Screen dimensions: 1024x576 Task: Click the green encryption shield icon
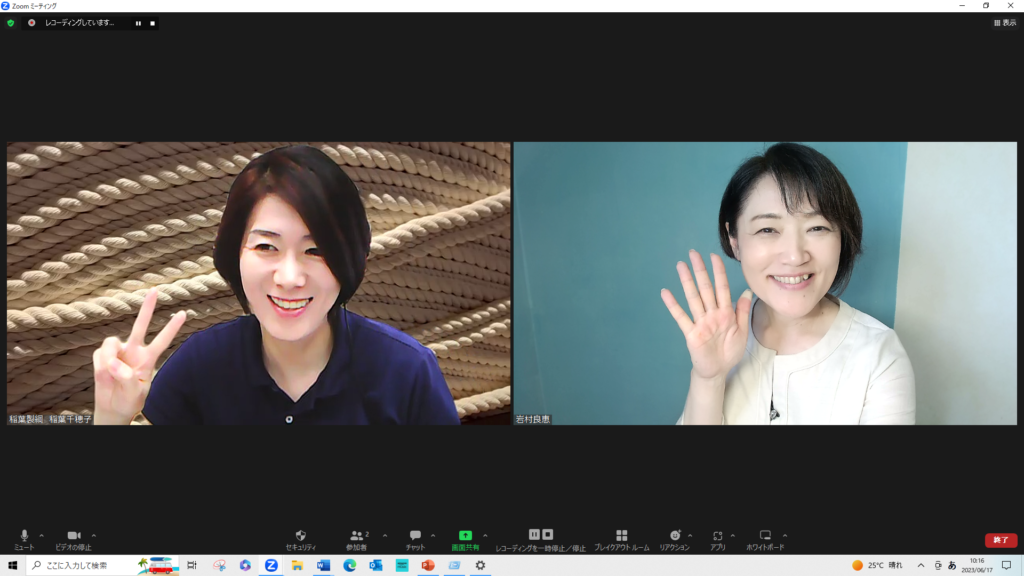click(x=11, y=23)
